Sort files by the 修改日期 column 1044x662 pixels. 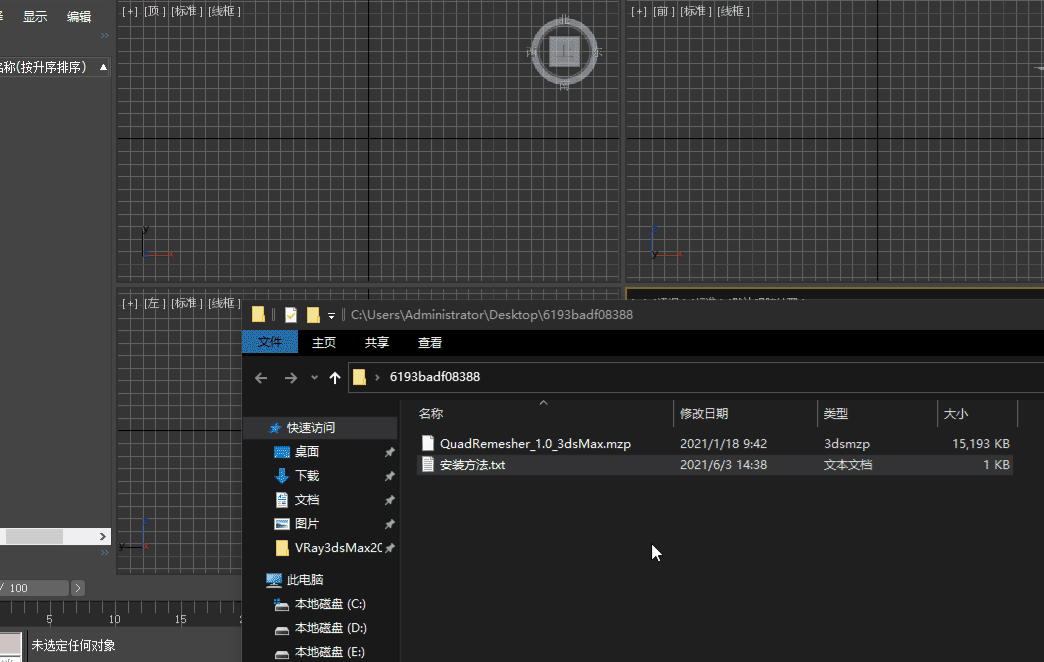pos(704,413)
